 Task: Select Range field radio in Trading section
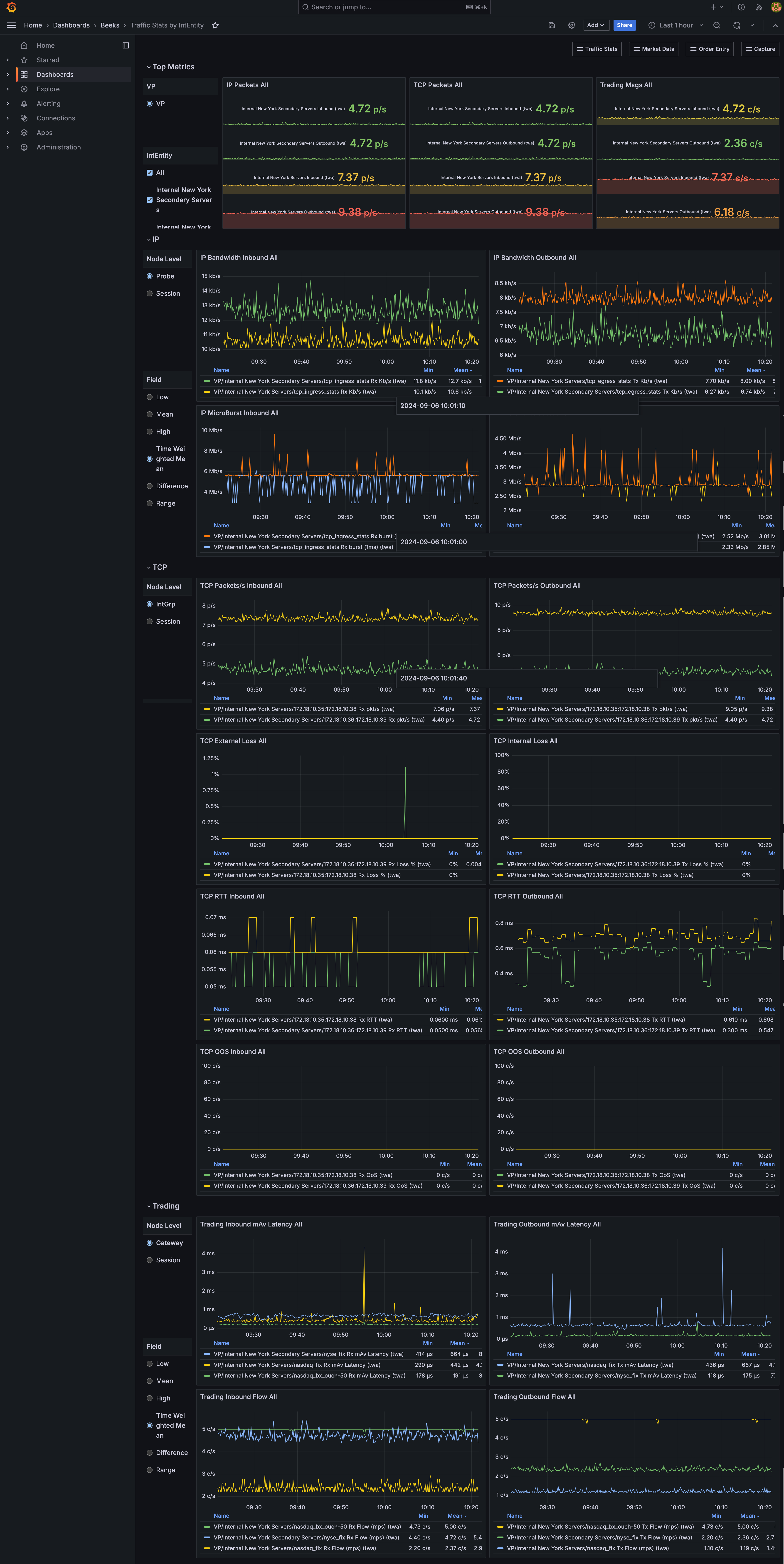click(150, 1470)
